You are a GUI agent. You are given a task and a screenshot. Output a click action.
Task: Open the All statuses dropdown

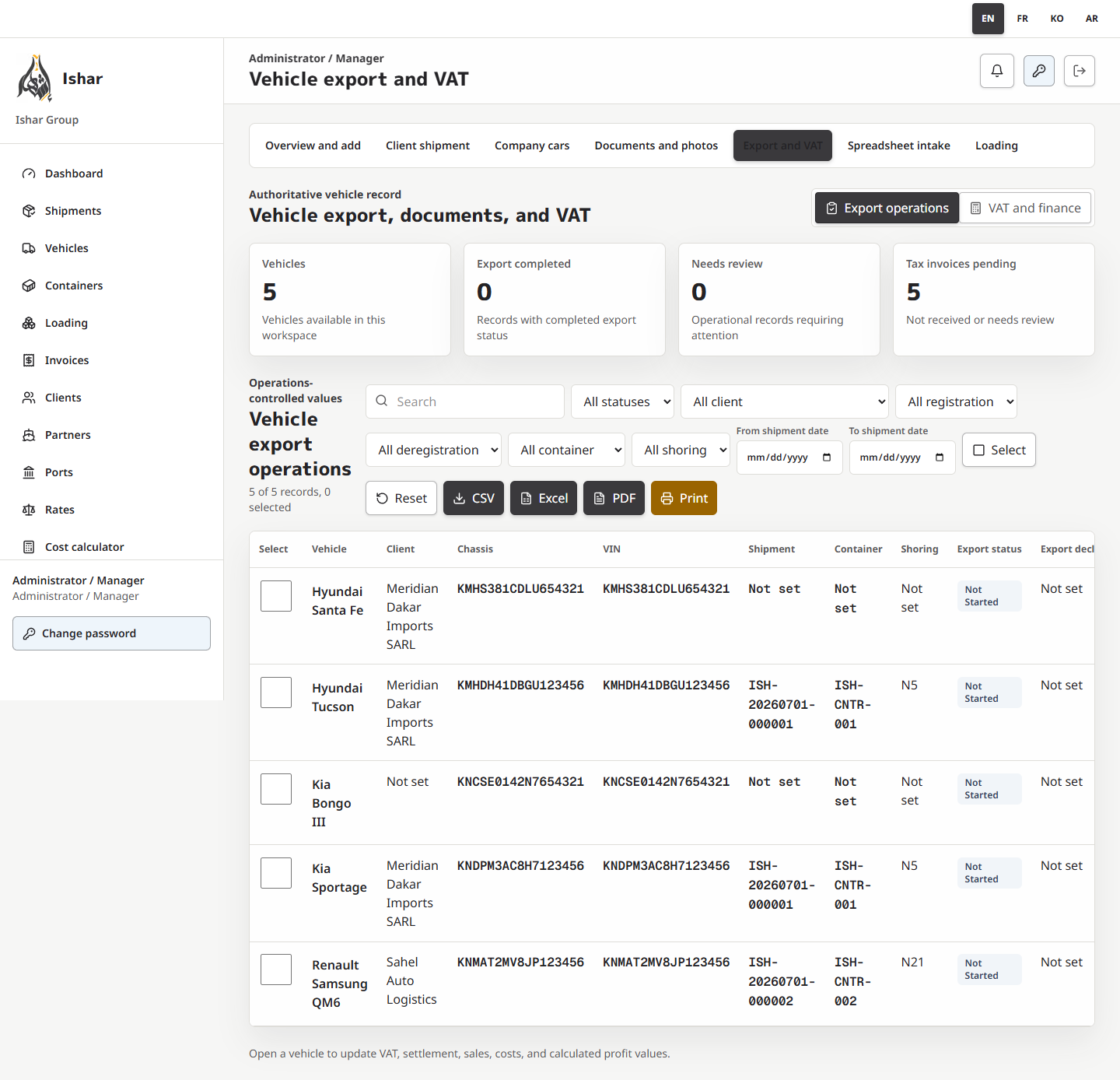622,401
